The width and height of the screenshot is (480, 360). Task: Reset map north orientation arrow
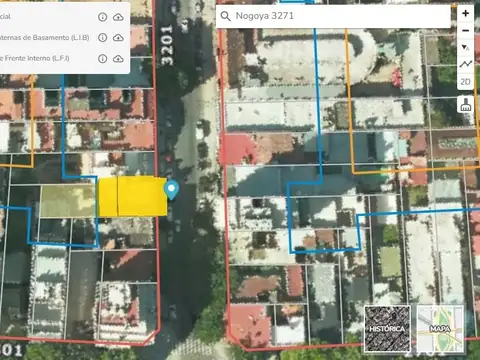465,47
